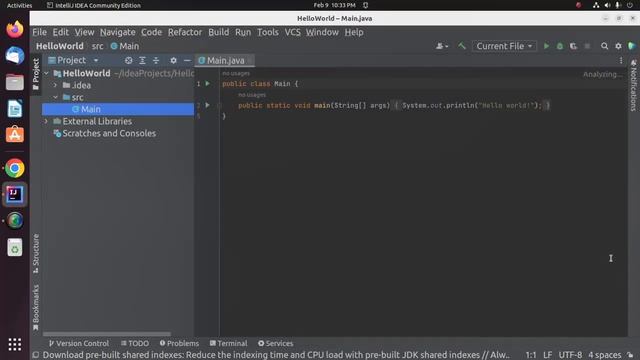Open Notifications side panel
The height and width of the screenshot is (360, 640).
[x=633, y=85]
